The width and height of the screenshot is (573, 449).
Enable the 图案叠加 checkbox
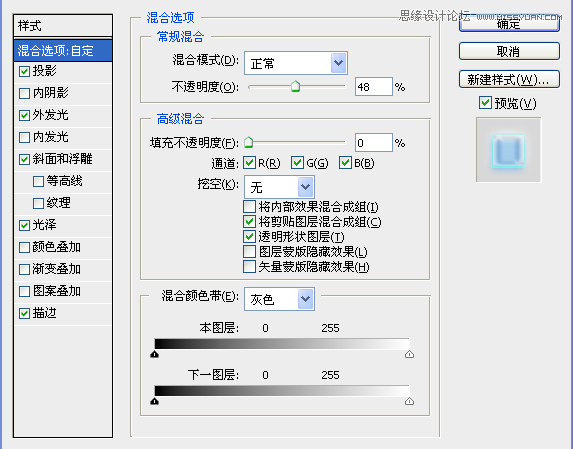(24, 291)
